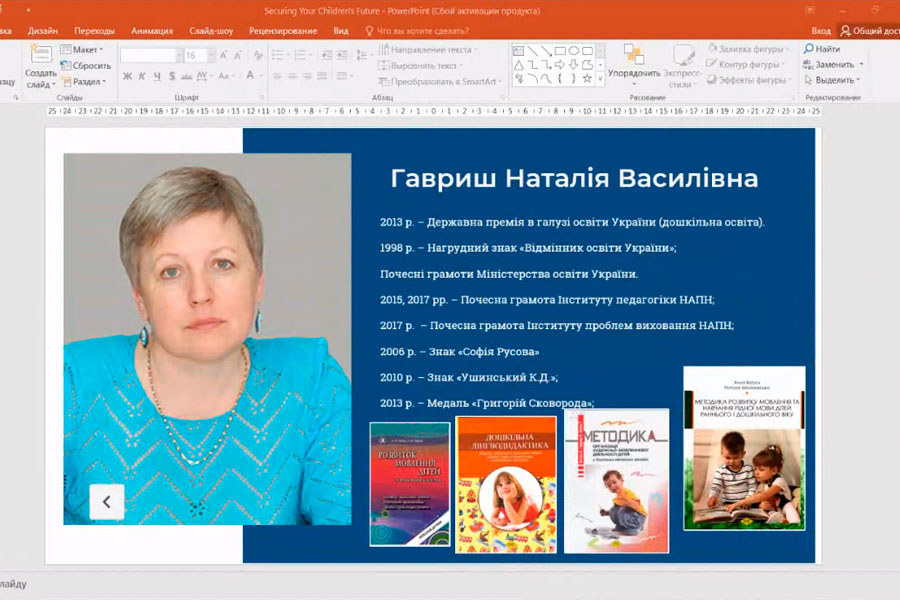Select the oval shape in shapes gallery
This screenshot has height=600, width=900.
point(574,50)
